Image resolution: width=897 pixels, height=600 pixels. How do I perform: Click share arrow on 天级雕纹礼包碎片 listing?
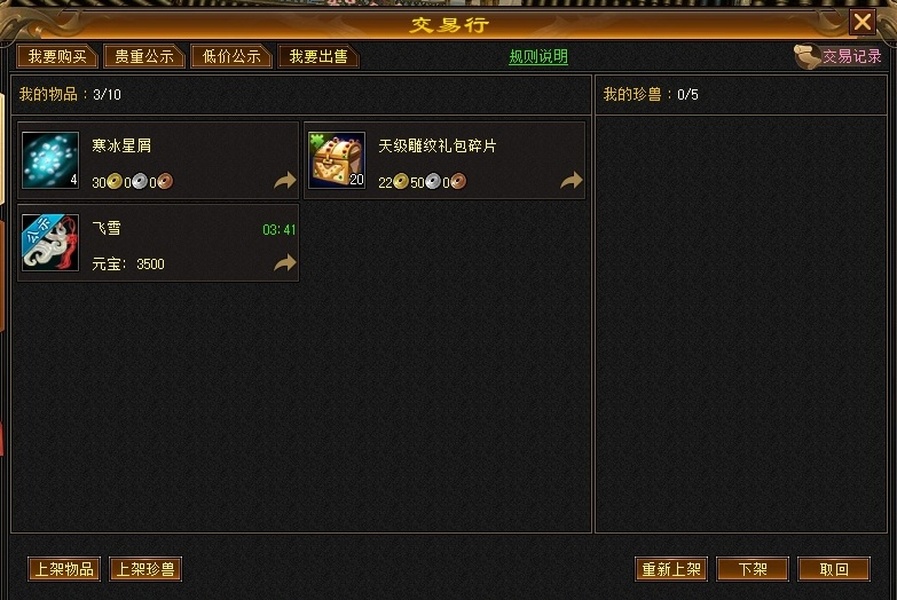point(571,180)
